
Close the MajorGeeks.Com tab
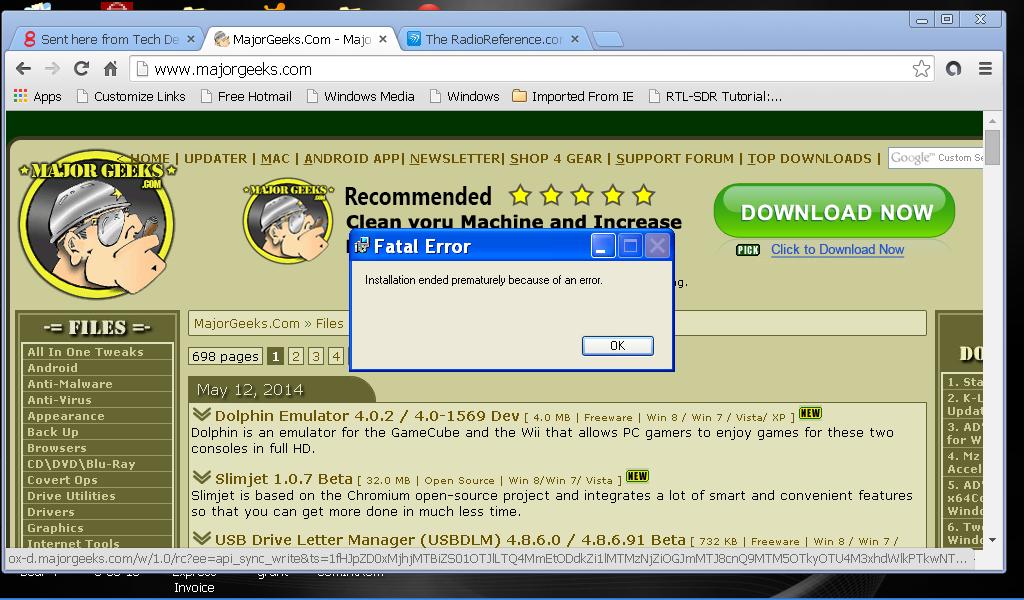pyautogui.click(x=383, y=39)
